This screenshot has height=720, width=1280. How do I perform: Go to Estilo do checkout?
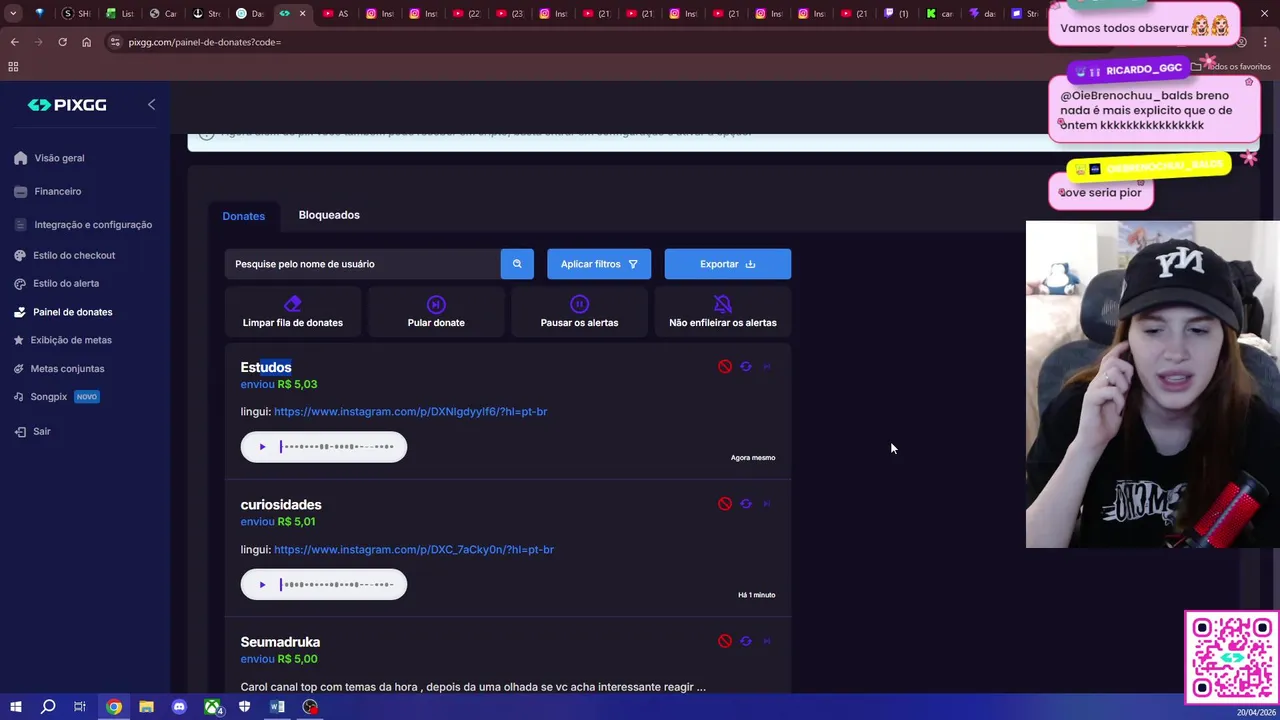73,255
